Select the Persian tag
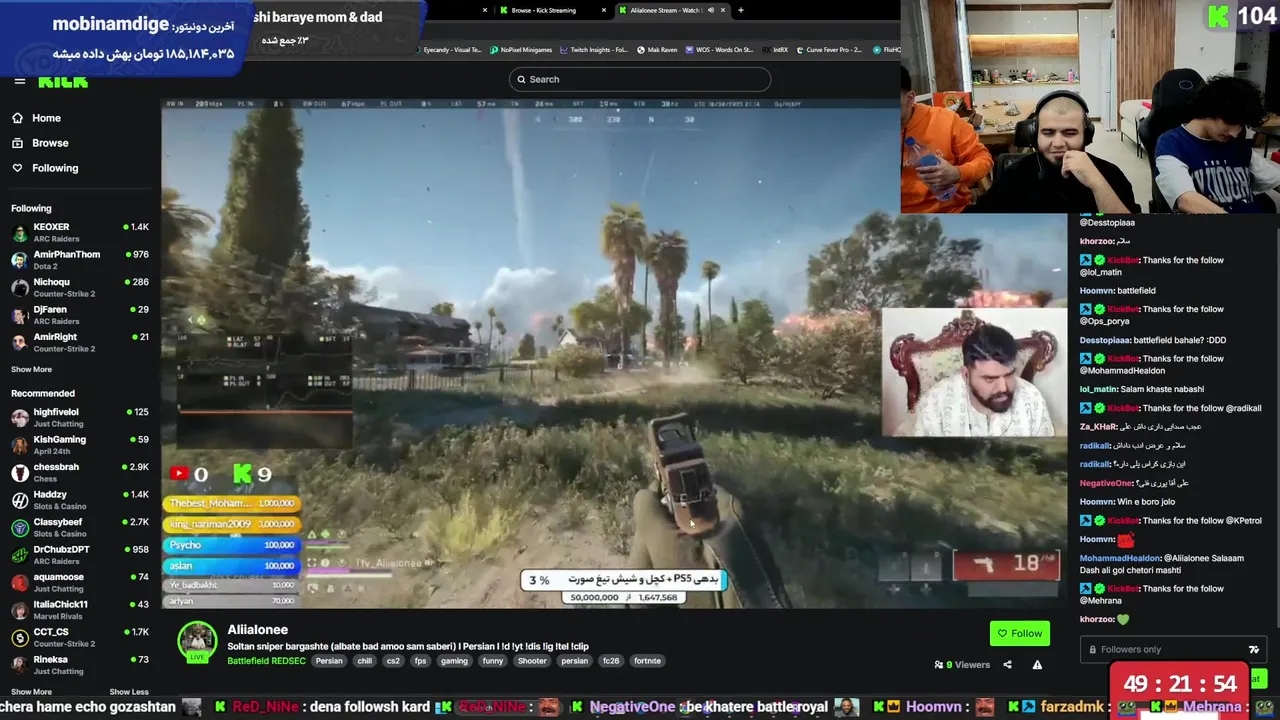Screen dimensions: 1280x720 pyautogui.click(x=329, y=661)
